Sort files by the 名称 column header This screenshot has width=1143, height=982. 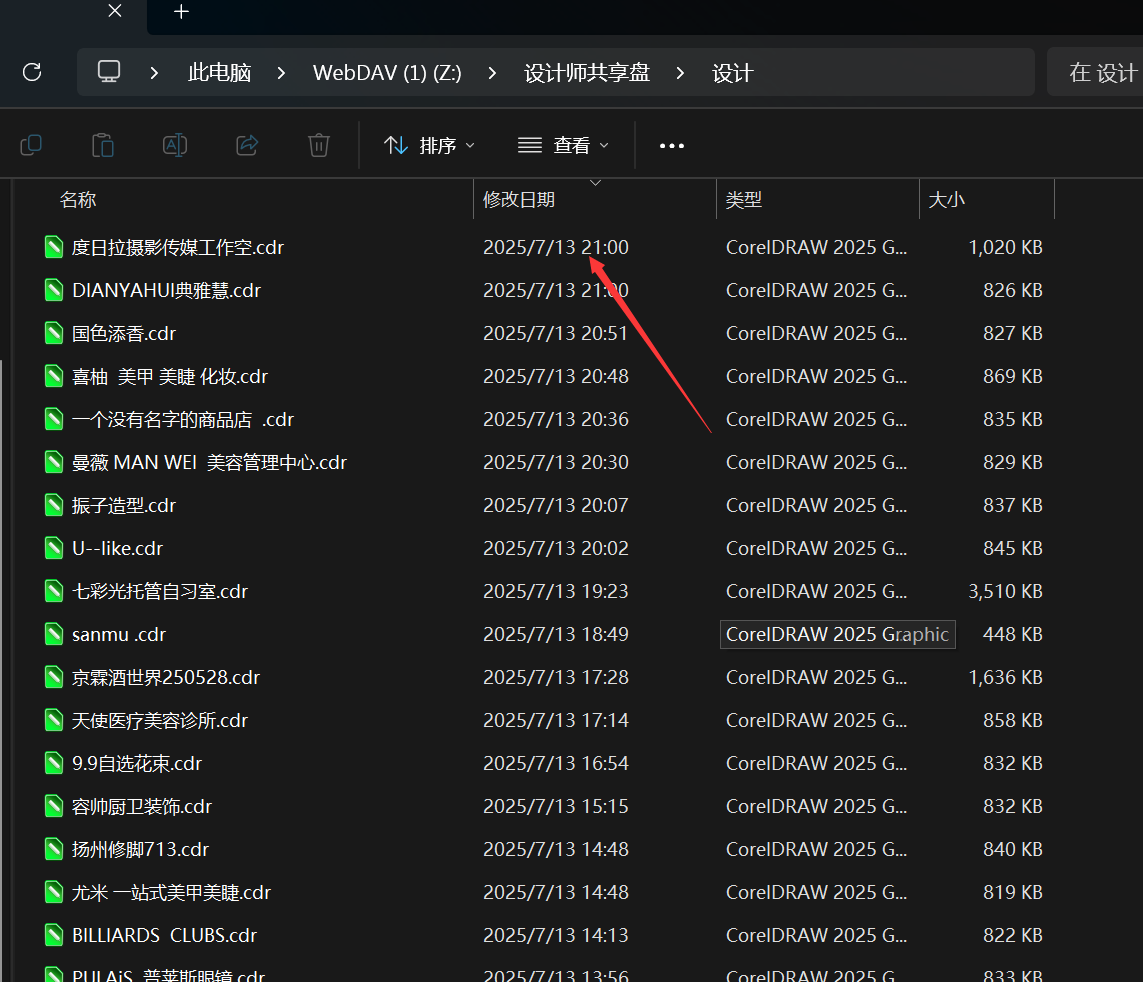click(78, 200)
